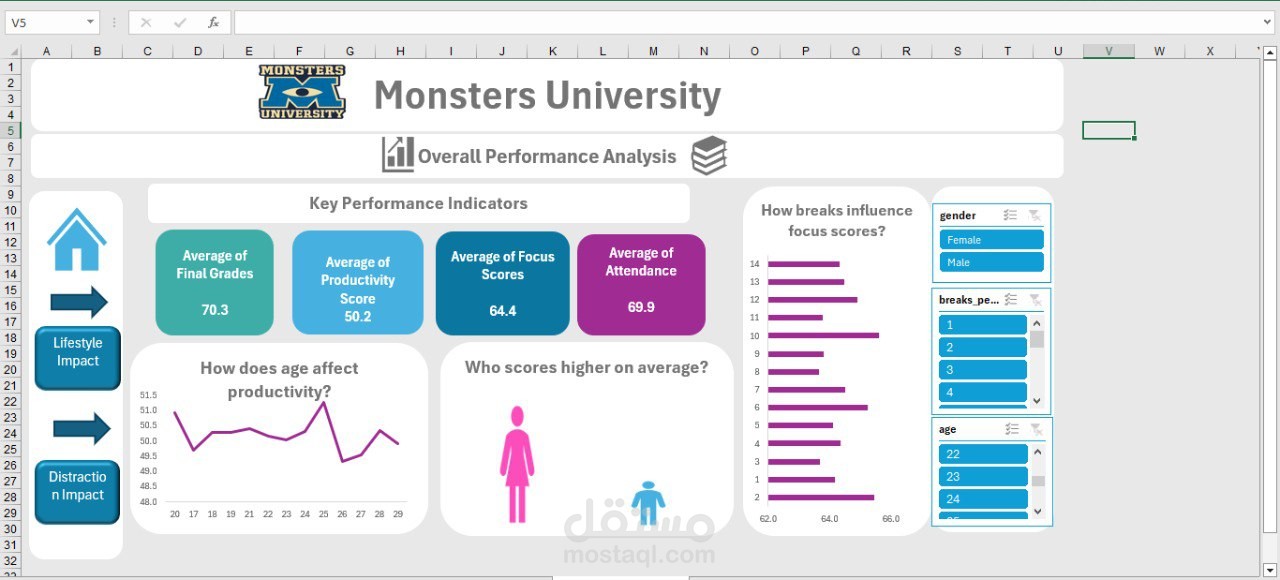Screen dimensions: 1280x580
Task: Enable multi-select on the breaks_pe slicer
Action: 1011,299
